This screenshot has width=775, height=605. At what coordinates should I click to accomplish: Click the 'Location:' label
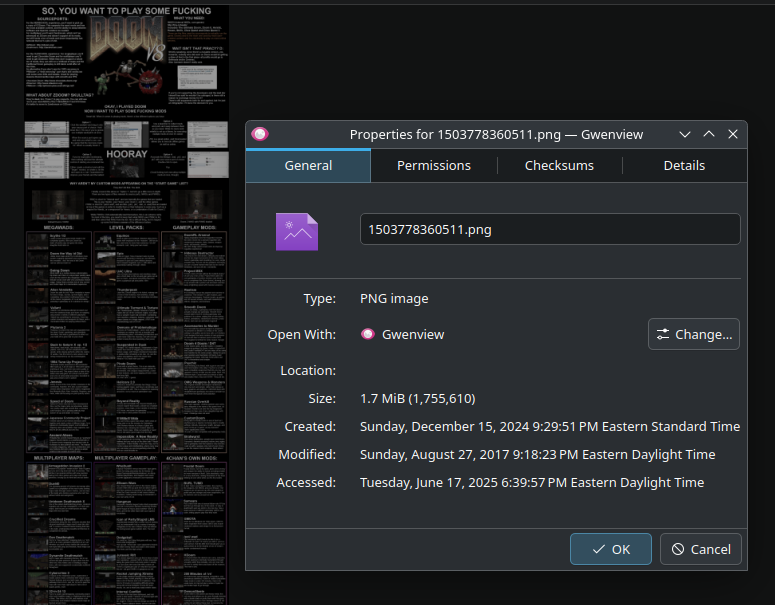click(x=308, y=370)
